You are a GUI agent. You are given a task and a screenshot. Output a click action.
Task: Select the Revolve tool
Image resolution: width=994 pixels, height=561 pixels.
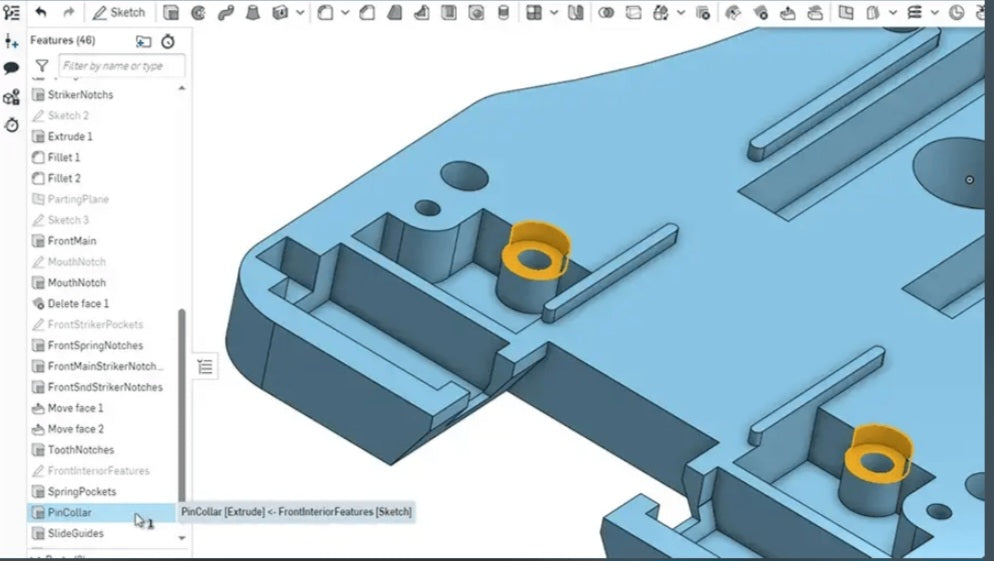click(x=198, y=13)
